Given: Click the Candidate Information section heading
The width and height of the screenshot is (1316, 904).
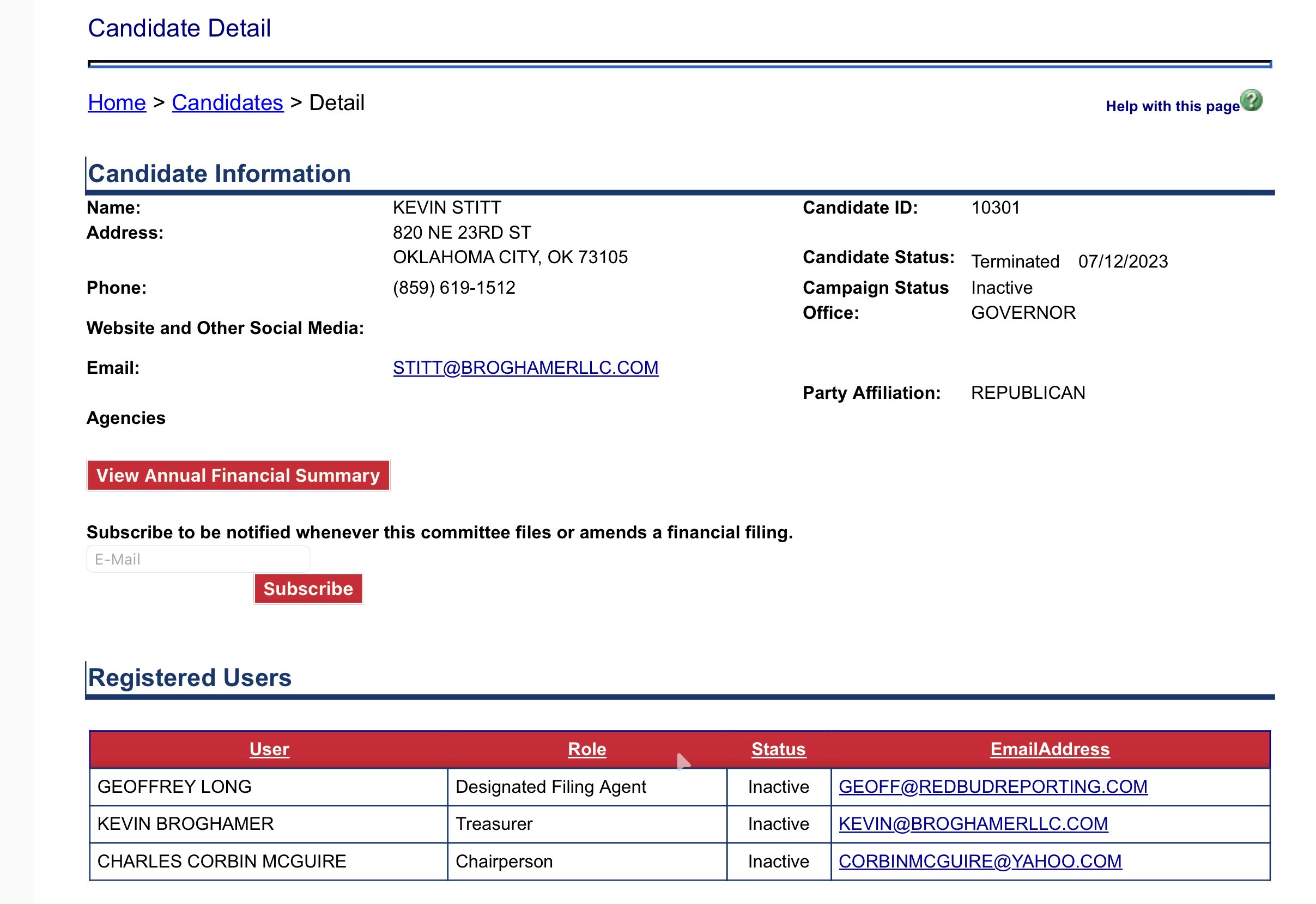Looking at the screenshot, I should click(219, 173).
